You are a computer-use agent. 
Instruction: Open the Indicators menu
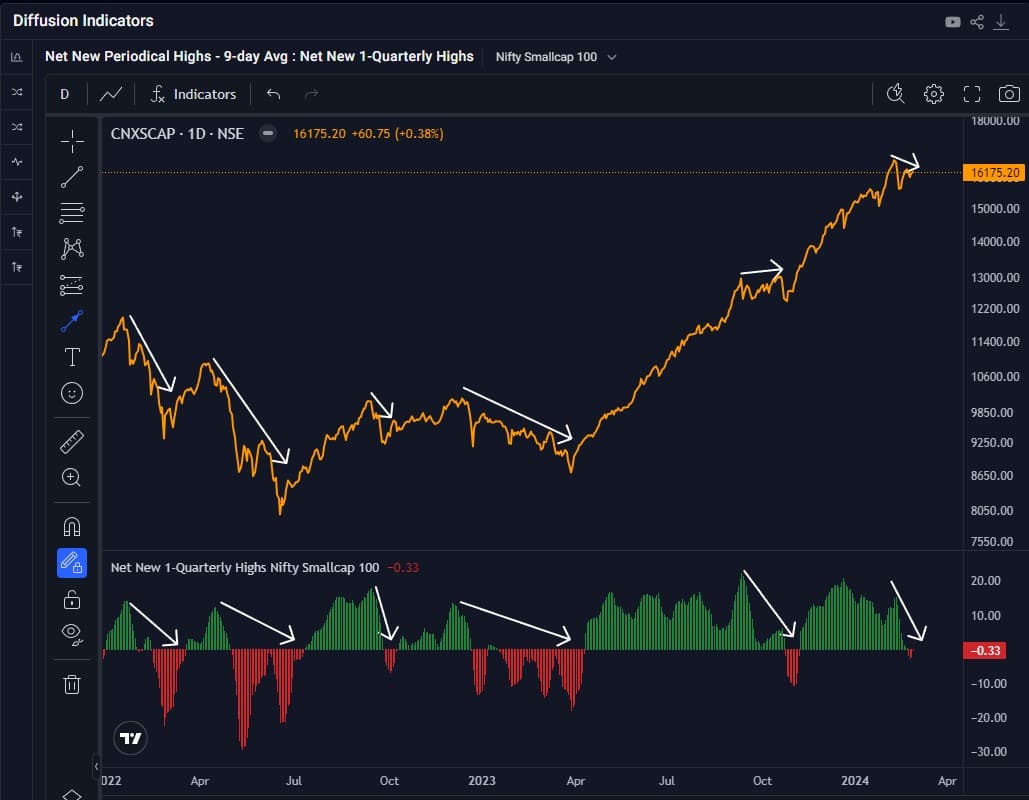tap(193, 94)
